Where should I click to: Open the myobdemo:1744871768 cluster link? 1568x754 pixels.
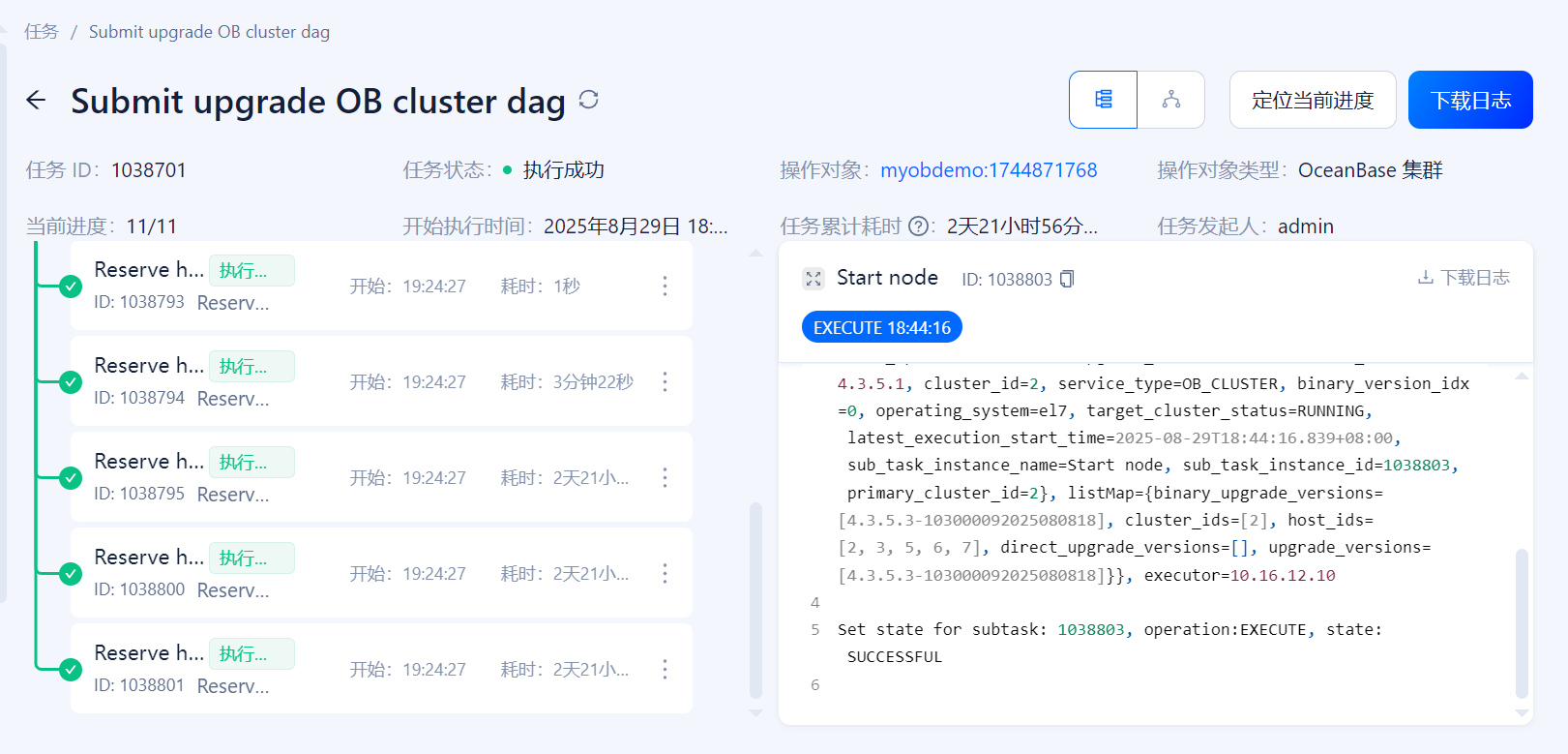[988, 170]
